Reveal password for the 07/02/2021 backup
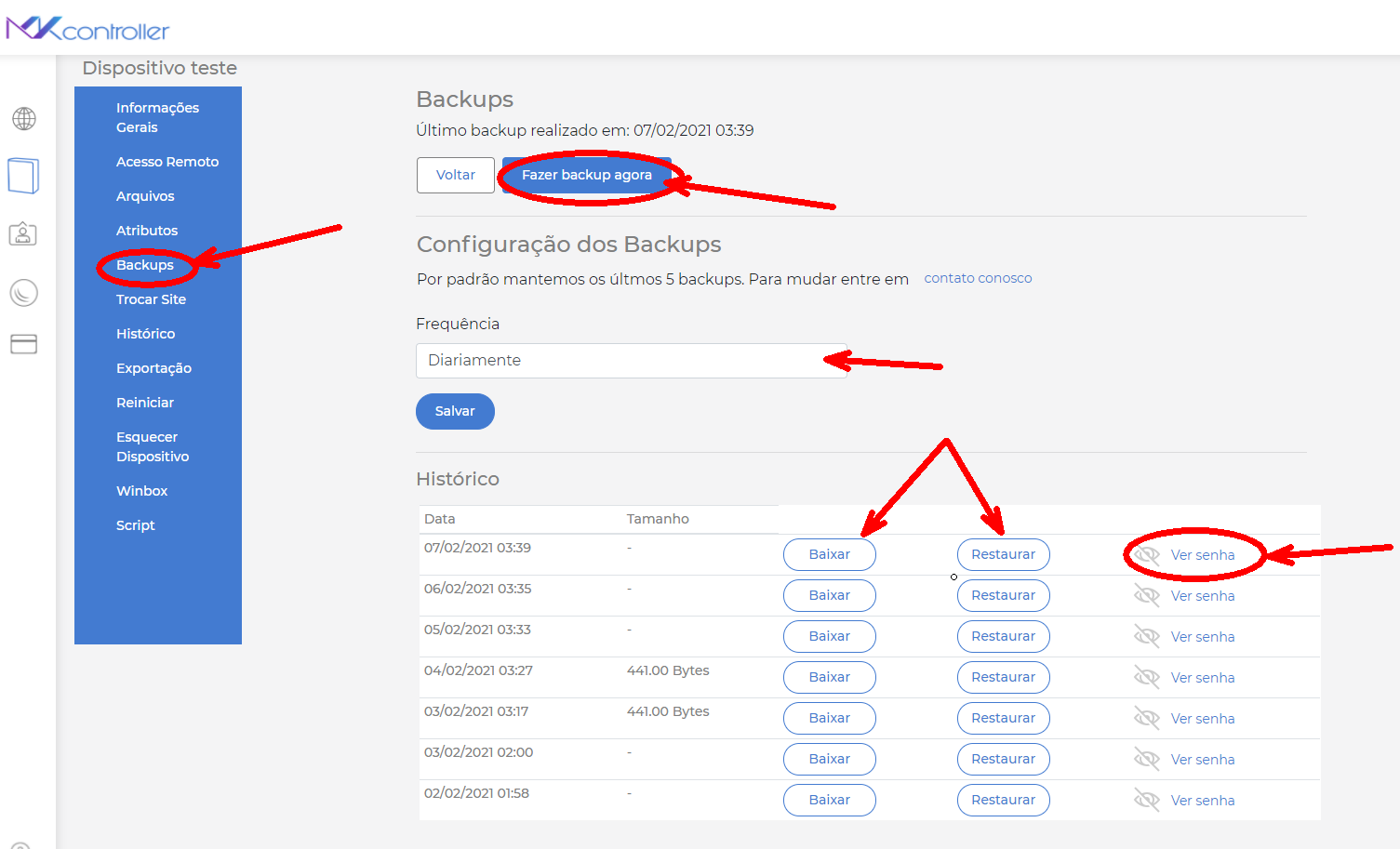The width and height of the screenshot is (1400, 849). click(x=1202, y=554)
